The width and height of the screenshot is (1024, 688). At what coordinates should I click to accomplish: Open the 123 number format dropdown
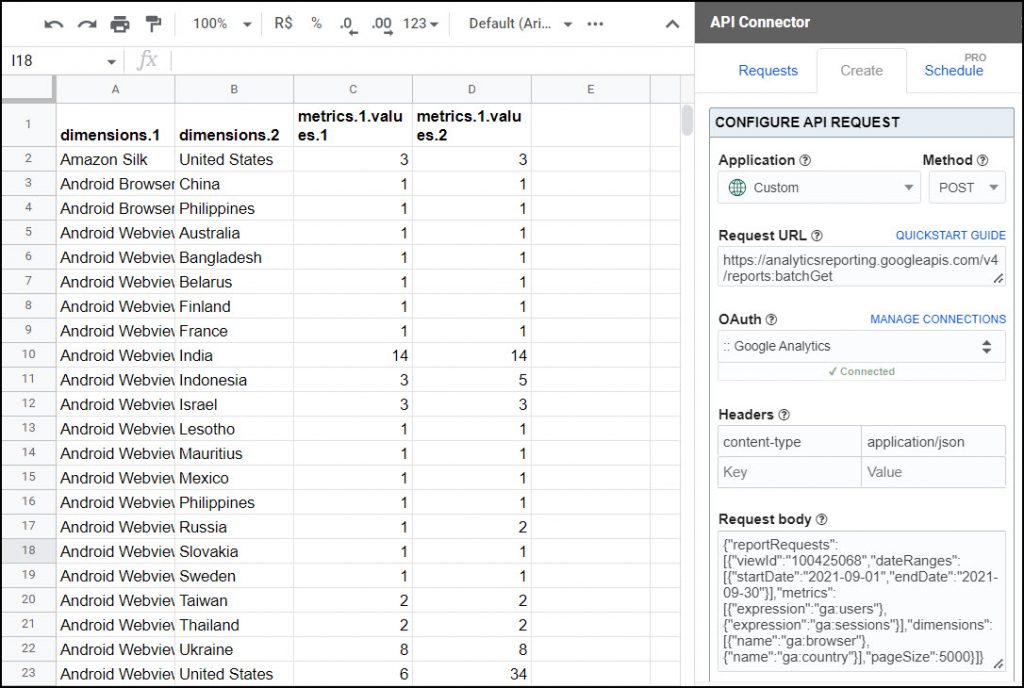pos(421,24)
